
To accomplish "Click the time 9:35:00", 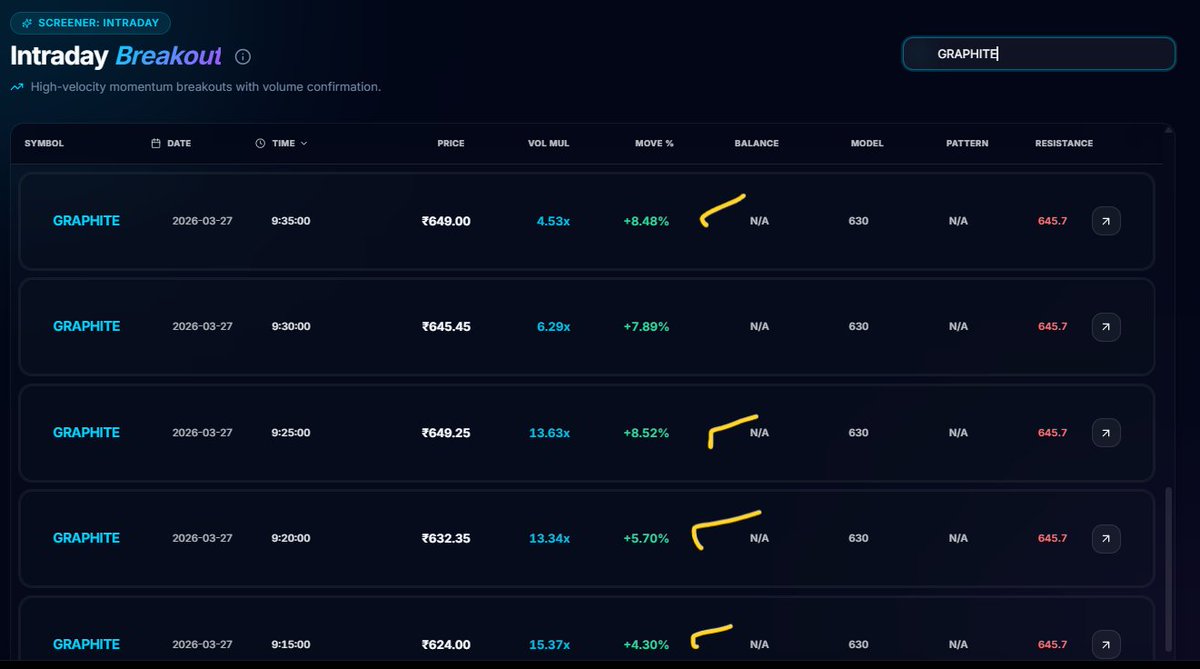I will pos(291,221).
